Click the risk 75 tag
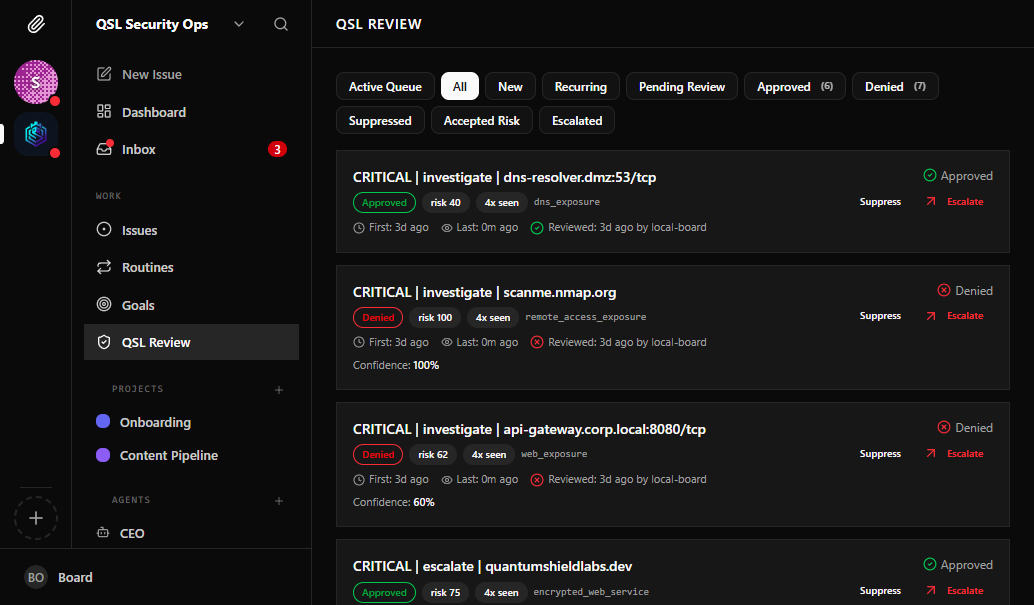The width and height of the screenshot is (1034, 605). click(x=445, y=592)
